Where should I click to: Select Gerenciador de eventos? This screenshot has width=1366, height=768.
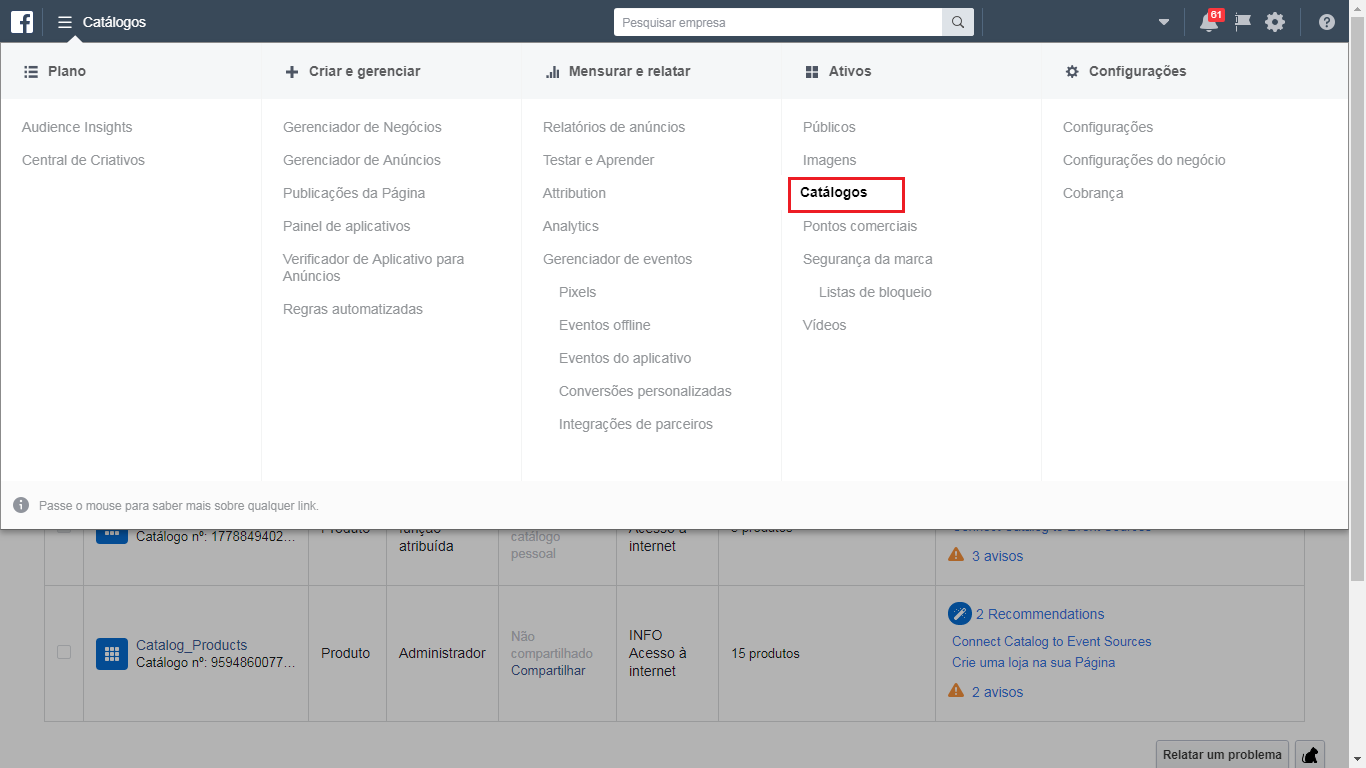coord(617,259)
